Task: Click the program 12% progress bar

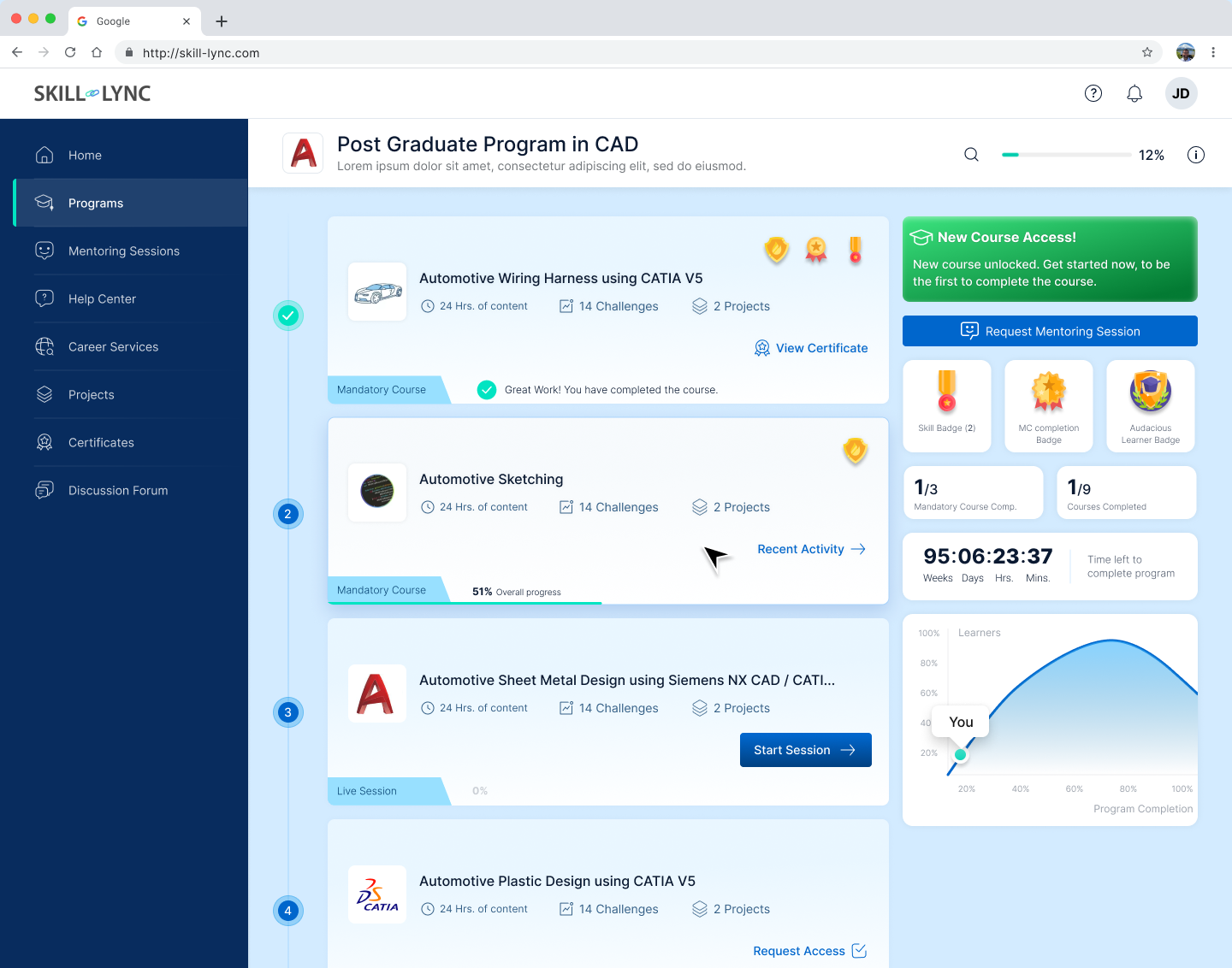Action: [x=1067, y=155]
